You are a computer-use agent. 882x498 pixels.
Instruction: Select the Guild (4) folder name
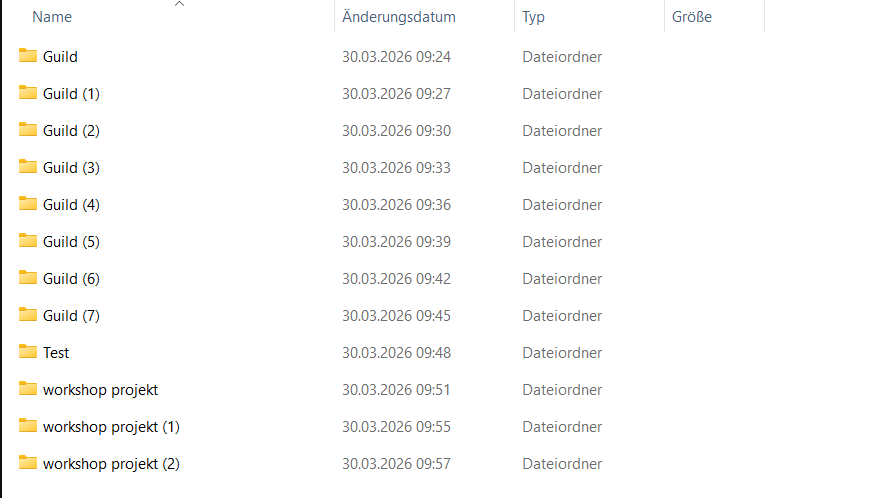point(71,205)
